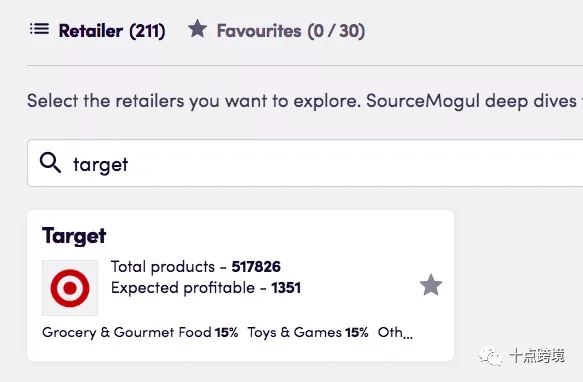Screen dimensions: 583x382
Task: Click the 十点跨境 watermark text
Action: (x=537, y=356)
